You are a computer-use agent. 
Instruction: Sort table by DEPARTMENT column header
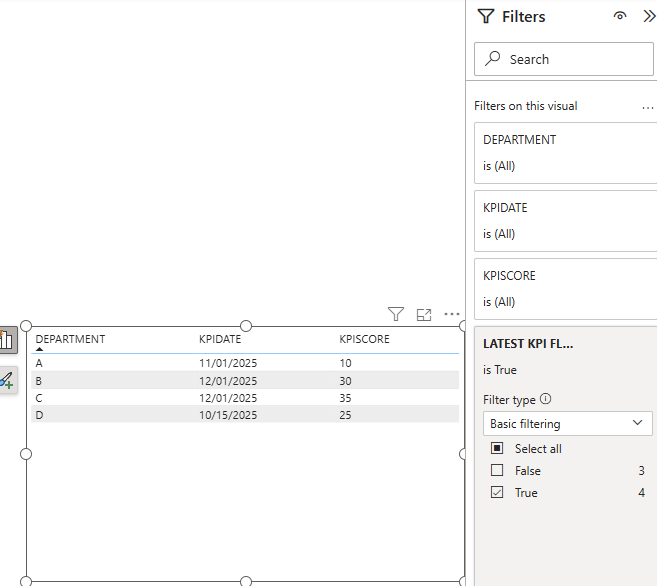(x=70, y=339)
